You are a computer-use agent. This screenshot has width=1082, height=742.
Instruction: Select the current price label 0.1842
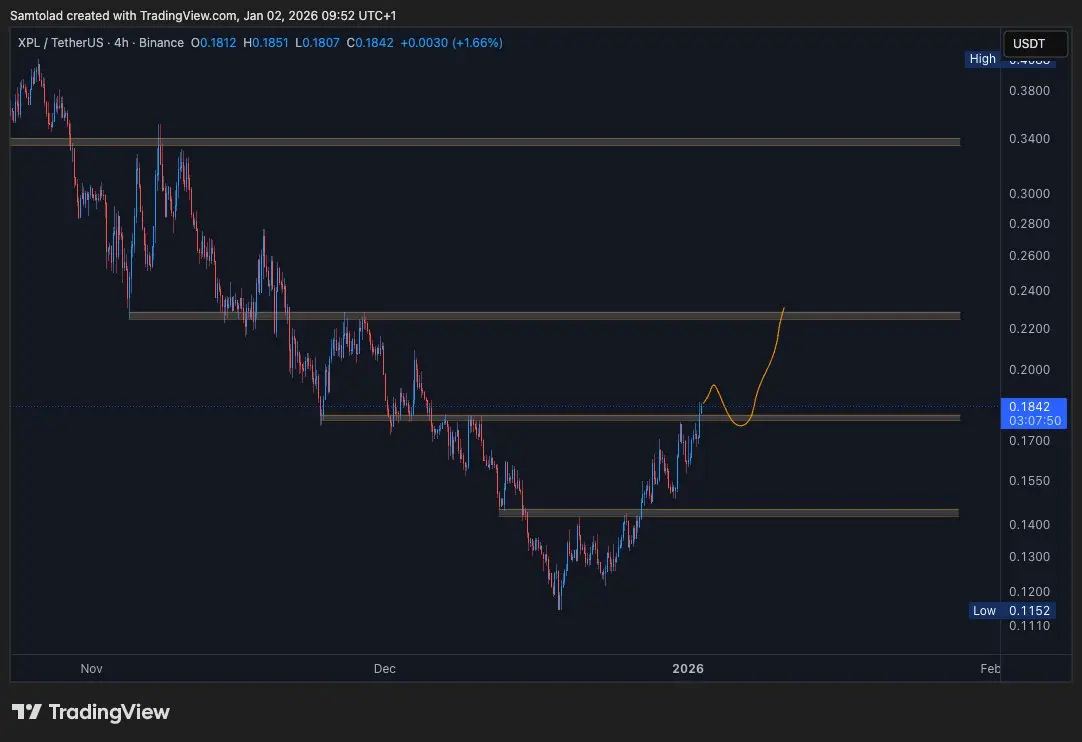click(1029, 407)
